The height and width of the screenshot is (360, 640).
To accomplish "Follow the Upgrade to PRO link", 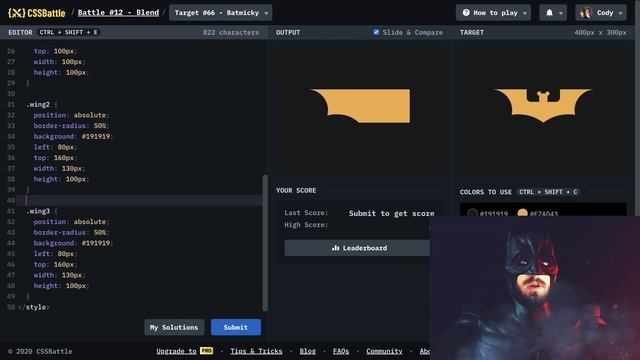I will point(184,351).
